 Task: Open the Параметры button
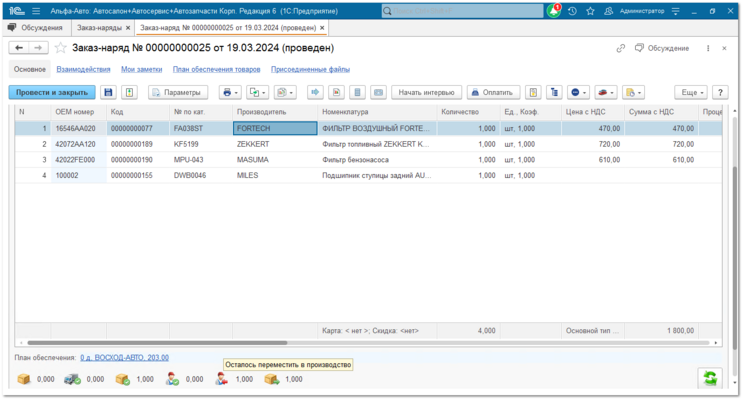coord(178,92)
